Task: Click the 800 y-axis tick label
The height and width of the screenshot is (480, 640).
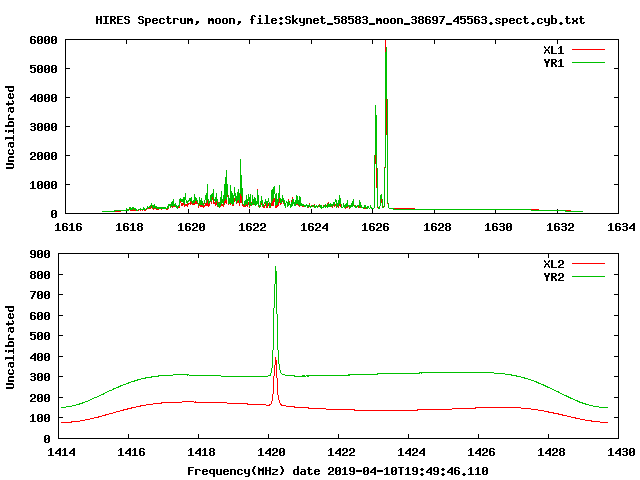Action: [x=40, y=275]
